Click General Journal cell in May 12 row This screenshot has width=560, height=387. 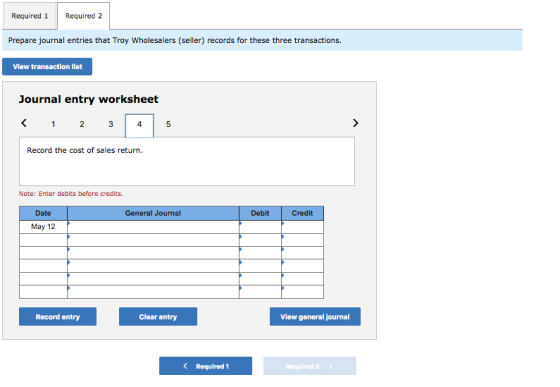[x=153, y=227]
